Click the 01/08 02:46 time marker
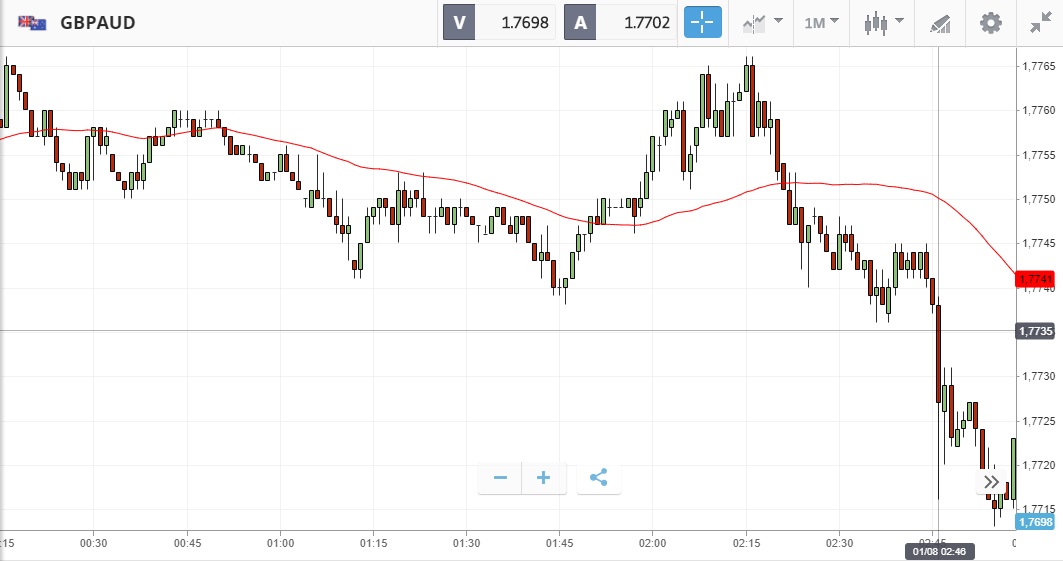 [x=937, y=551]
